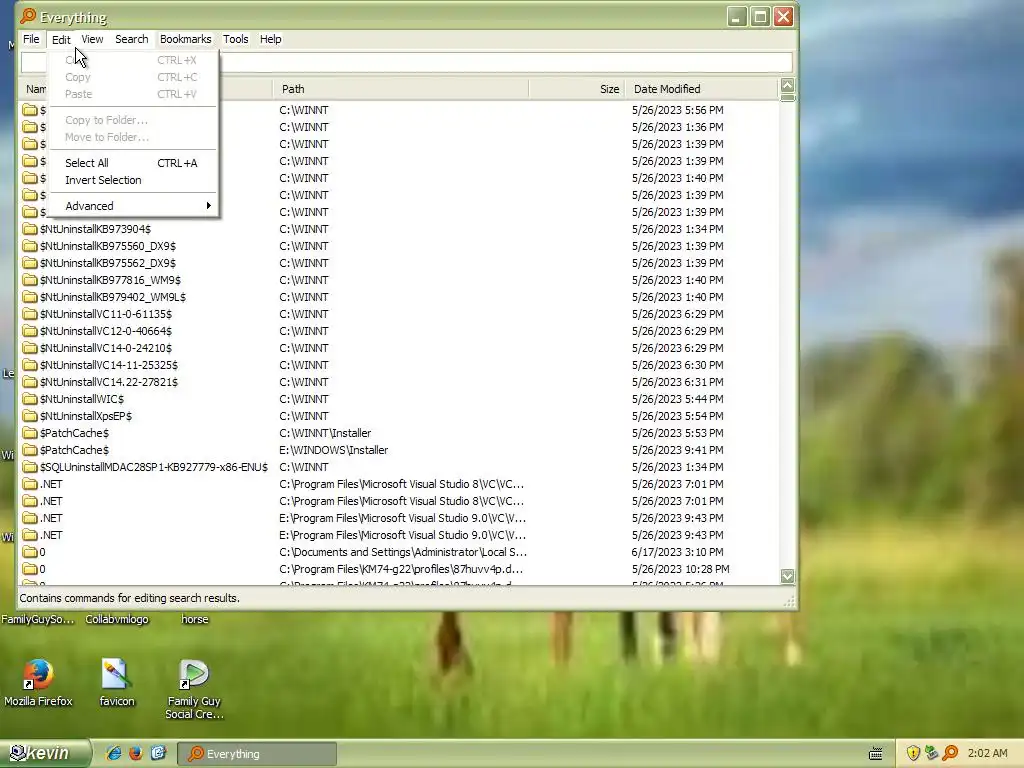Viewport: 1024px width, 768px height.
Task: Select the favicon desktop file icon
Action: [116, 675]
